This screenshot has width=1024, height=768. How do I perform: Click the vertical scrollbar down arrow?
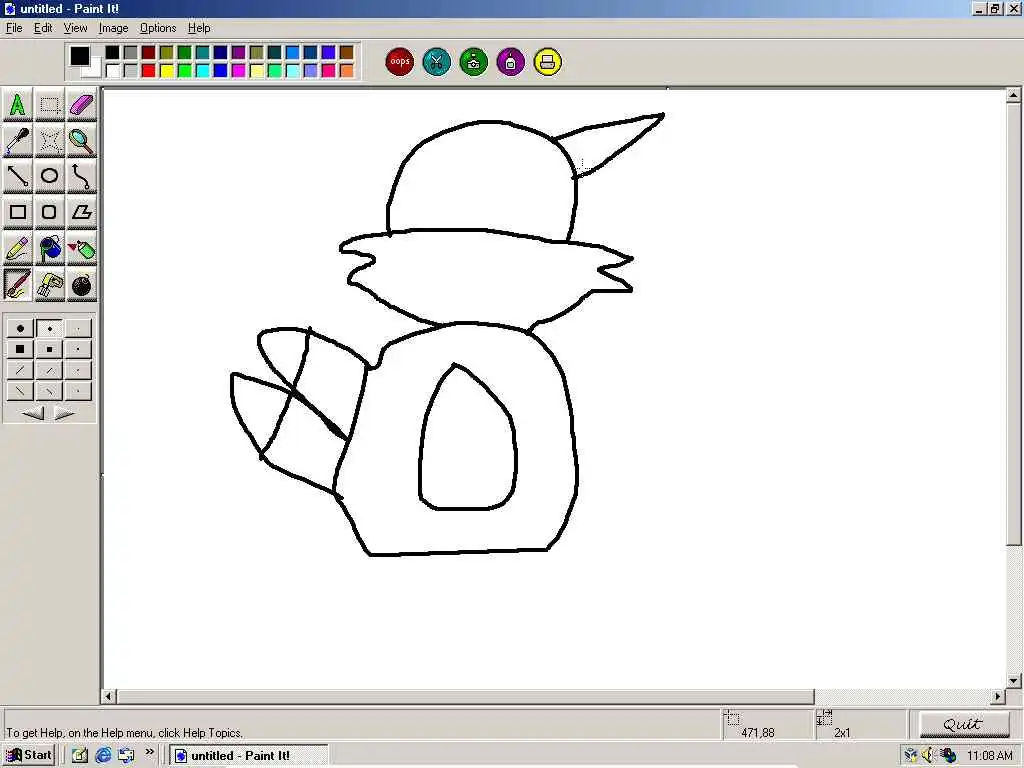coord(1014,680)
